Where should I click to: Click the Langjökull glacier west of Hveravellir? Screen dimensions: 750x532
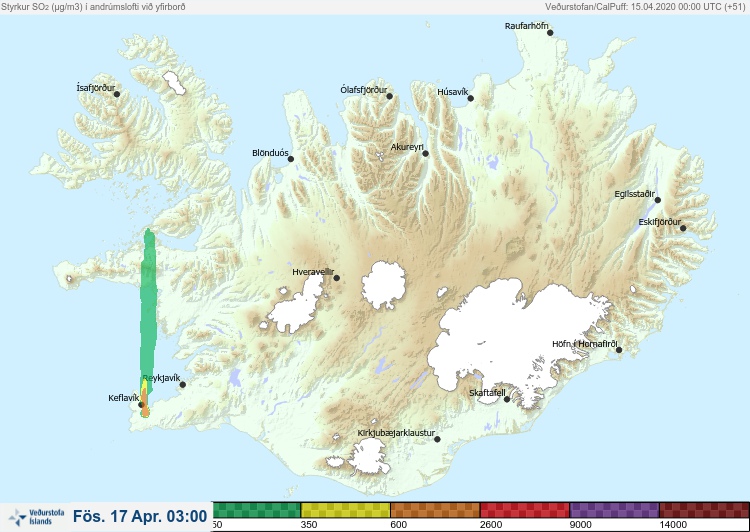(297, 306)
